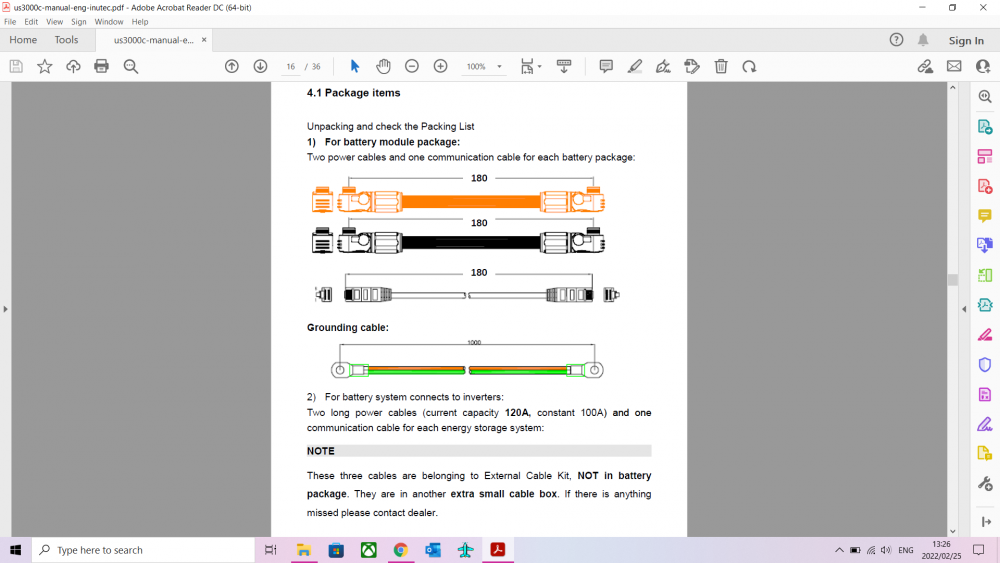Open the Find text magnifier

[x=131, y=66]
